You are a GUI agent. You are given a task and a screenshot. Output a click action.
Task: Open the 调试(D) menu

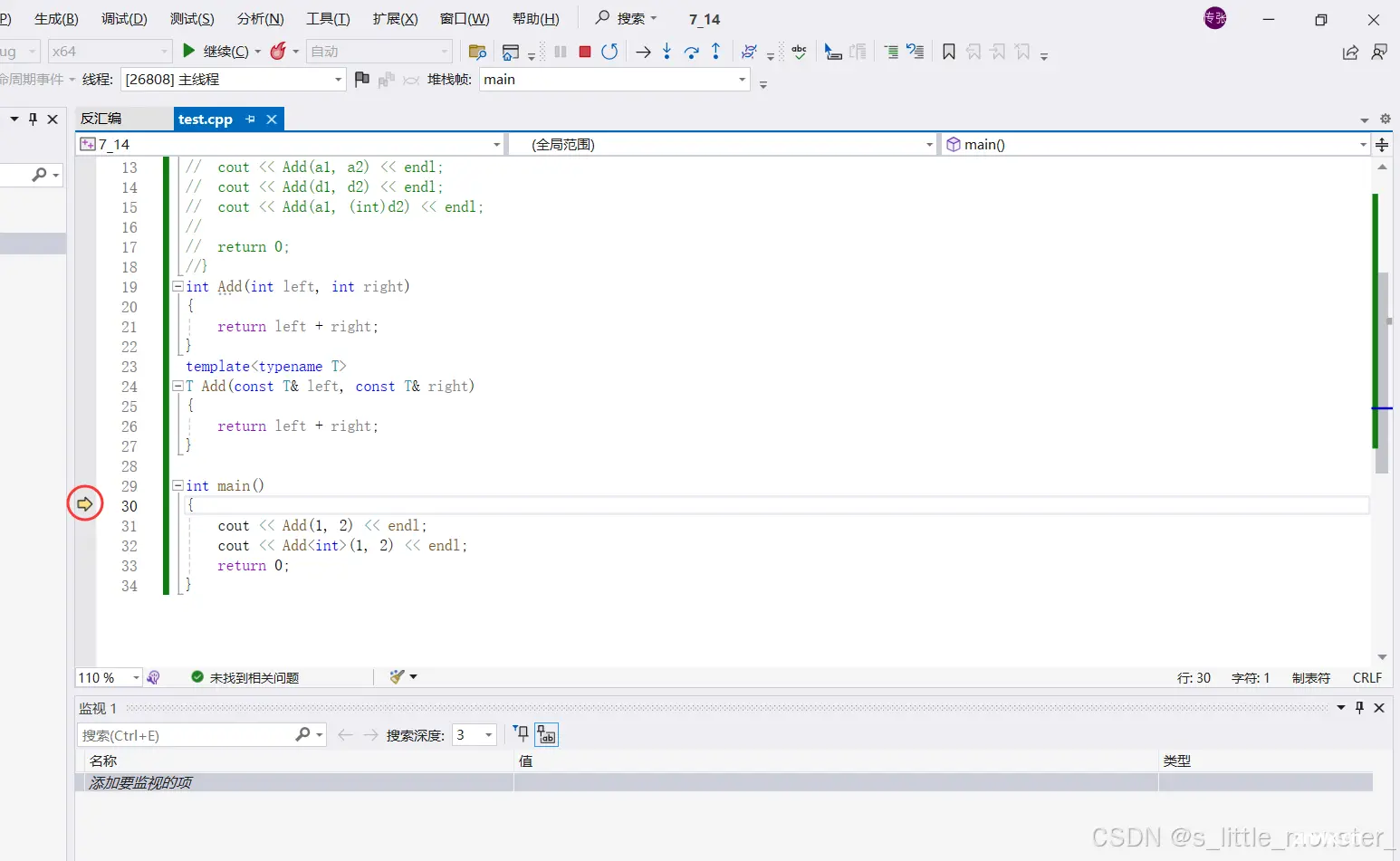pos(124,18)
